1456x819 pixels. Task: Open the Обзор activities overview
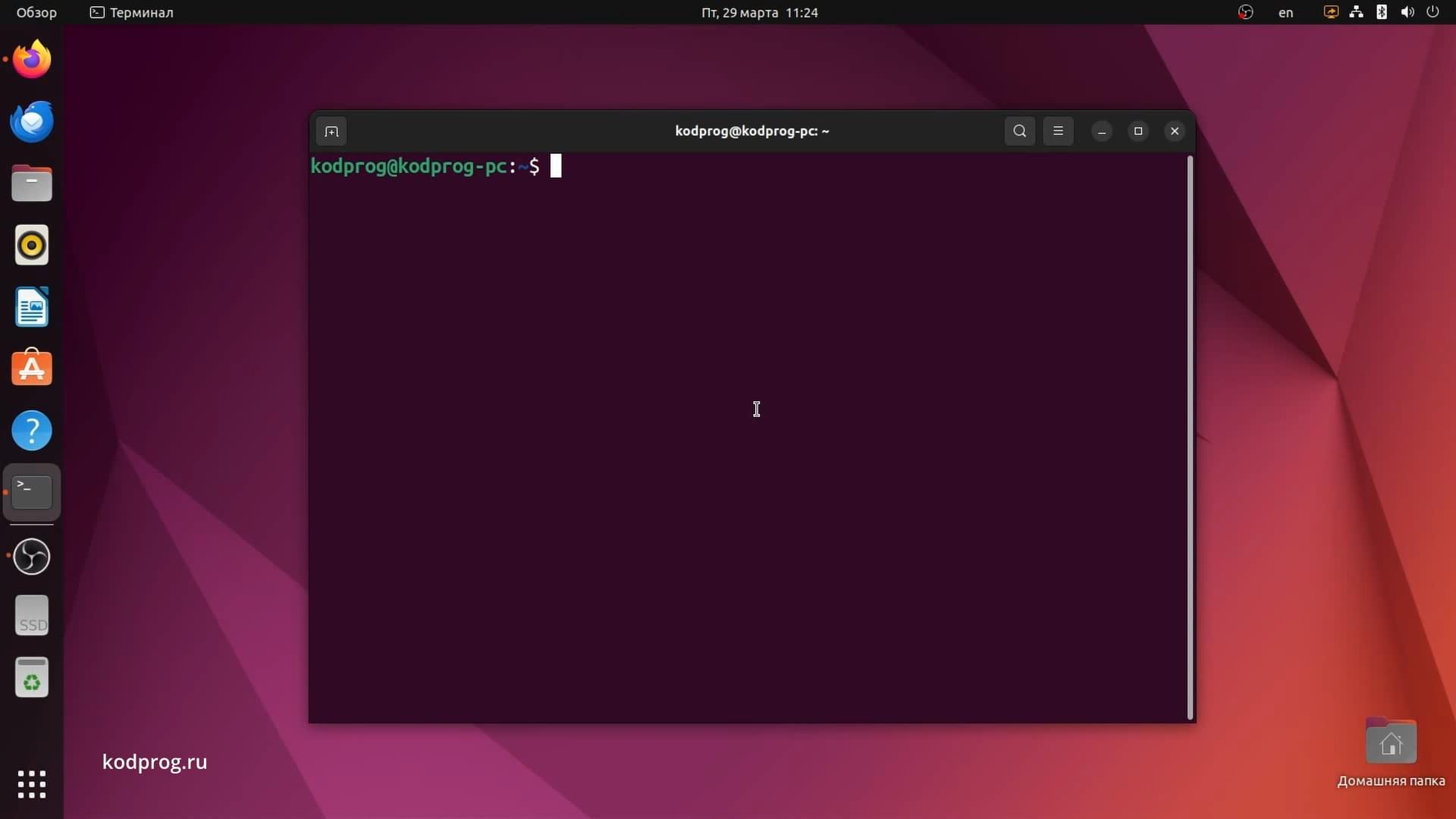(36, 12)
